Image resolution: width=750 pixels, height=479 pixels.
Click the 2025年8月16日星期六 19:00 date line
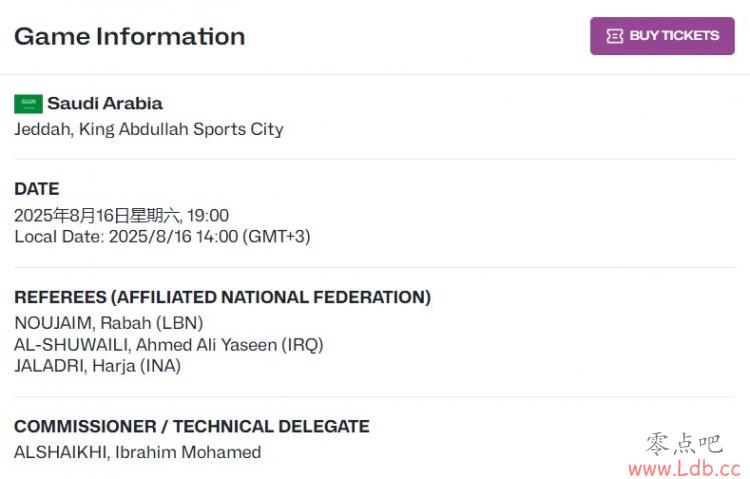point(121,215)
